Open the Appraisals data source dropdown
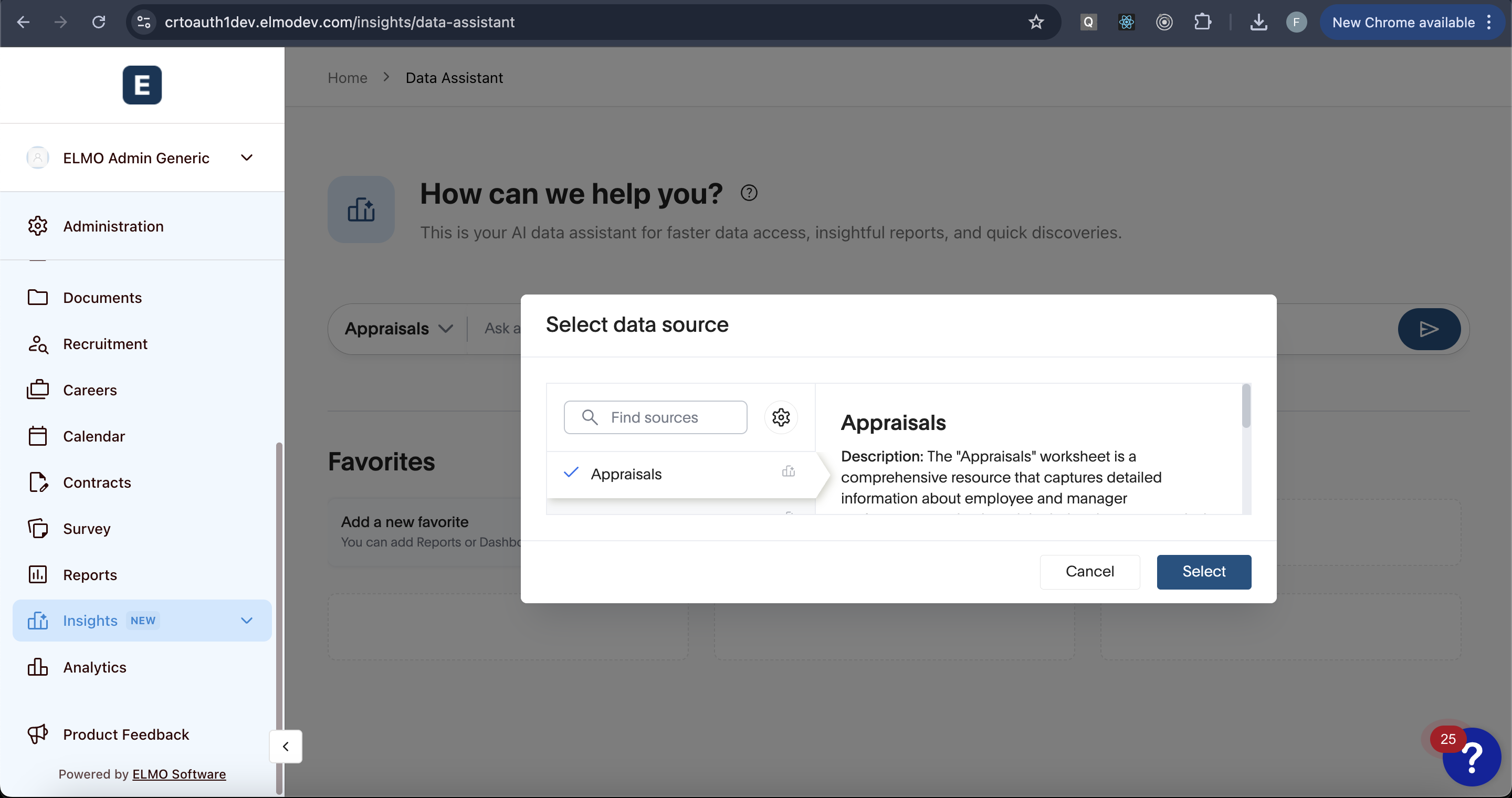 [398, 329]
